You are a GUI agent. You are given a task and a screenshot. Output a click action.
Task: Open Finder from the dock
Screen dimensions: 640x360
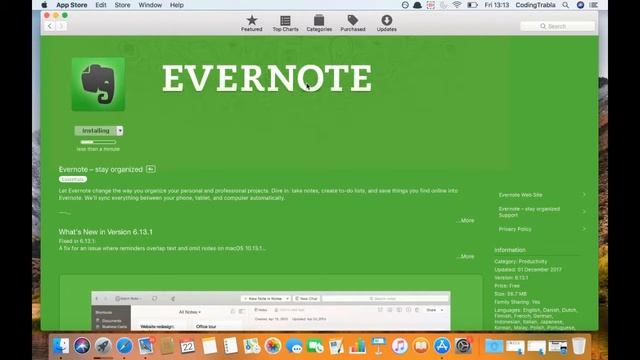[61, 346]
